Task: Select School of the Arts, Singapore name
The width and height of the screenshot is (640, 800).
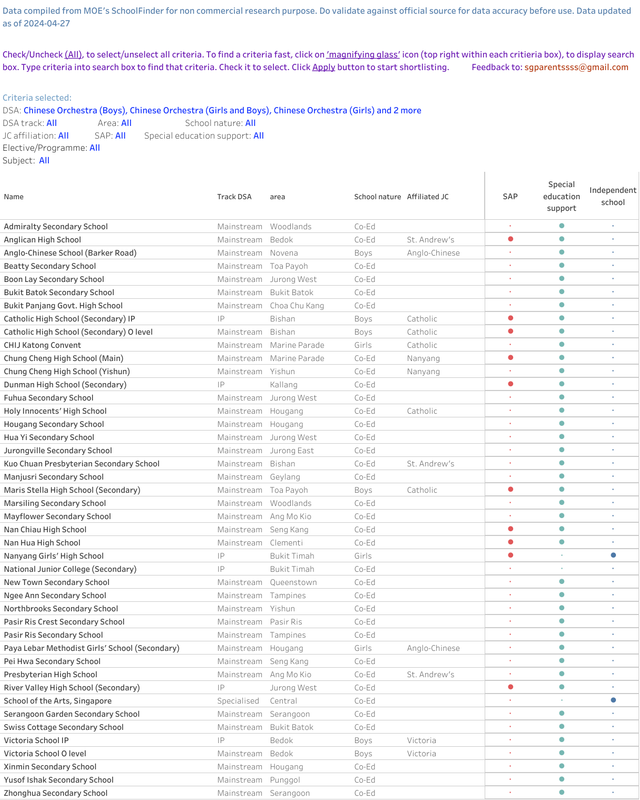Action: (x=58, y=701)
